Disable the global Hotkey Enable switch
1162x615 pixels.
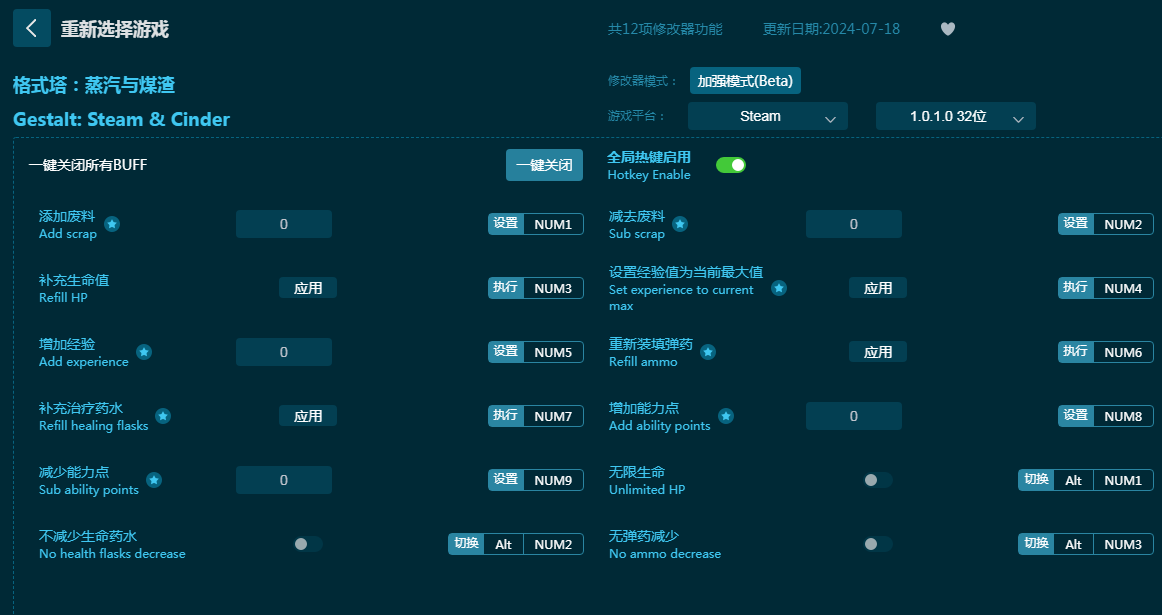click(731, 165)
